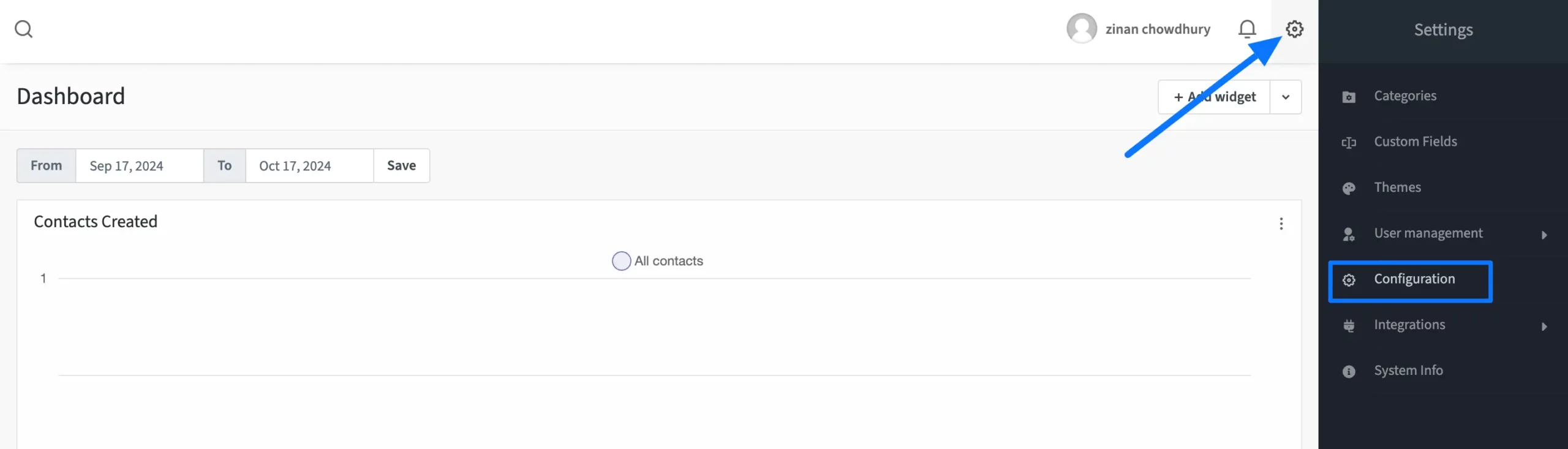Open the notifications bell

pyautogui.click(x=1247, y=28)
